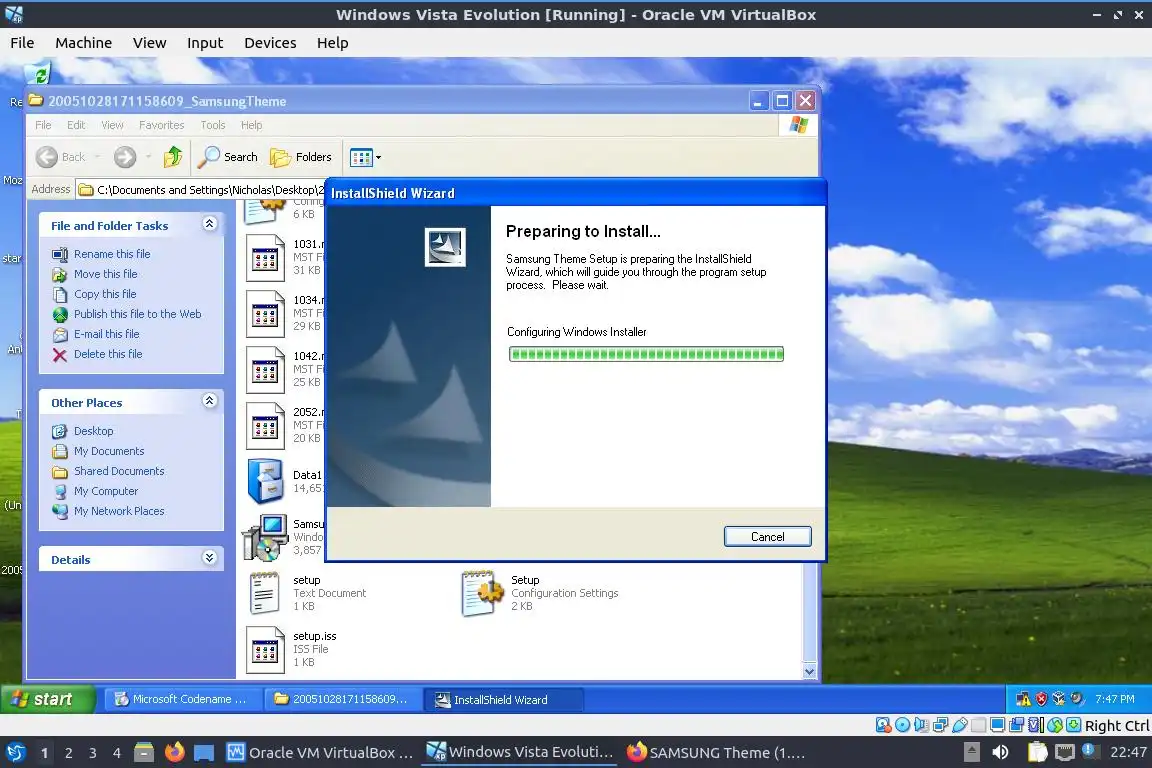This screenshot has height=768, width=1152.
Task: Switch to Microsoft Codename taskbar item
Action: (x=182, y=699)
